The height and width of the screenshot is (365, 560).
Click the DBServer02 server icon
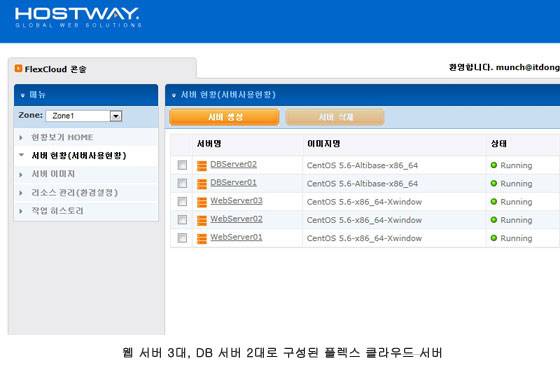tap(202, 166)
